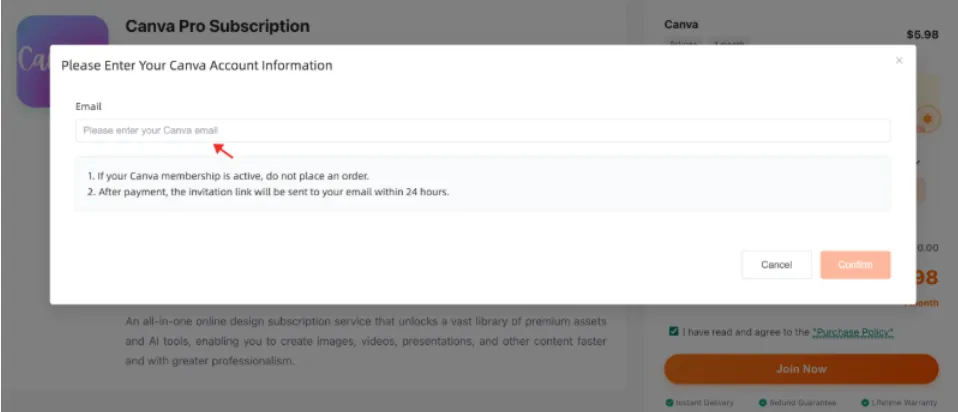Viewport: 958px width, 412px height.
Task: Click the Email field label
Action: [x=89, y=106]
